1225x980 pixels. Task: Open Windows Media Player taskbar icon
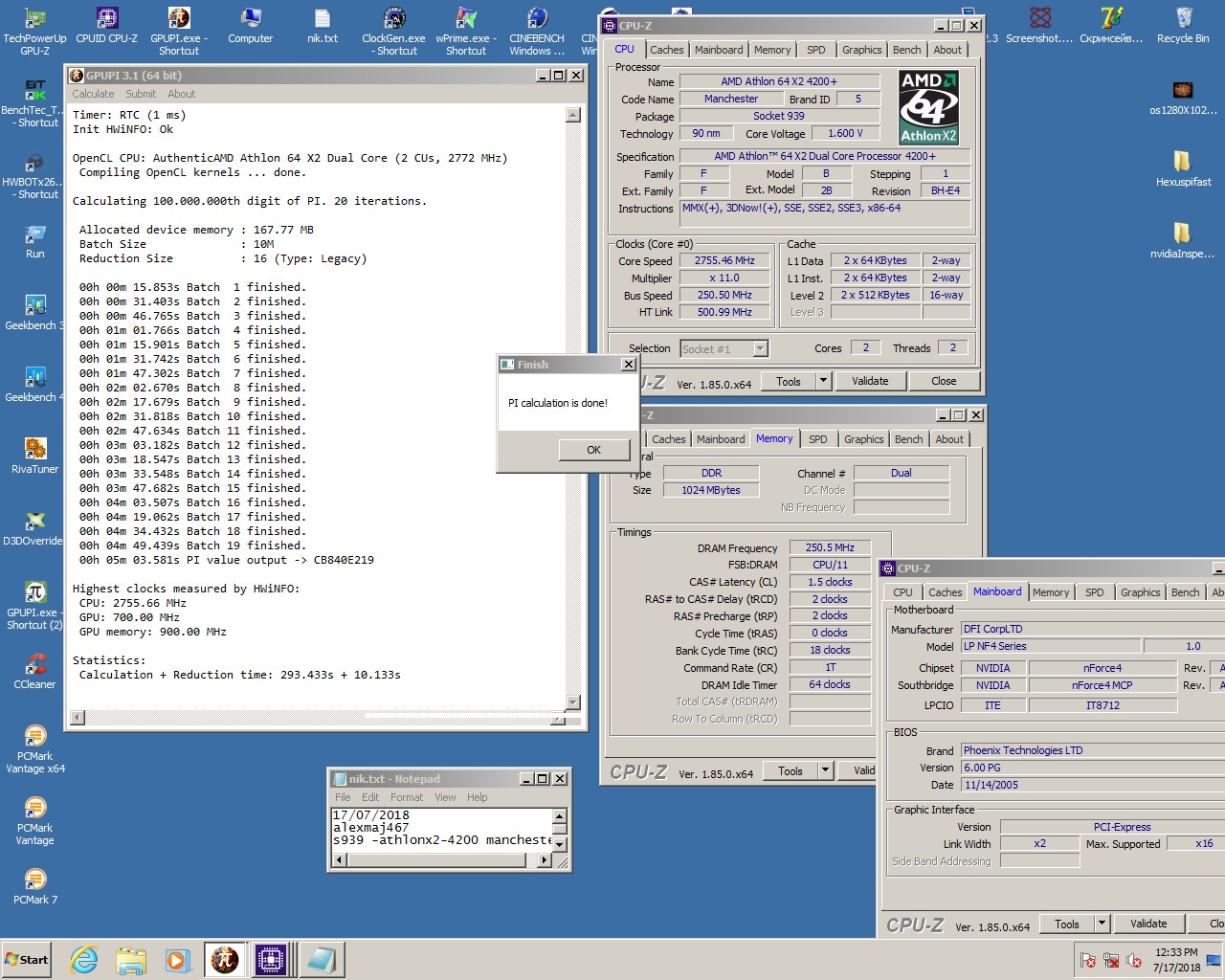(x=177, y=960)
